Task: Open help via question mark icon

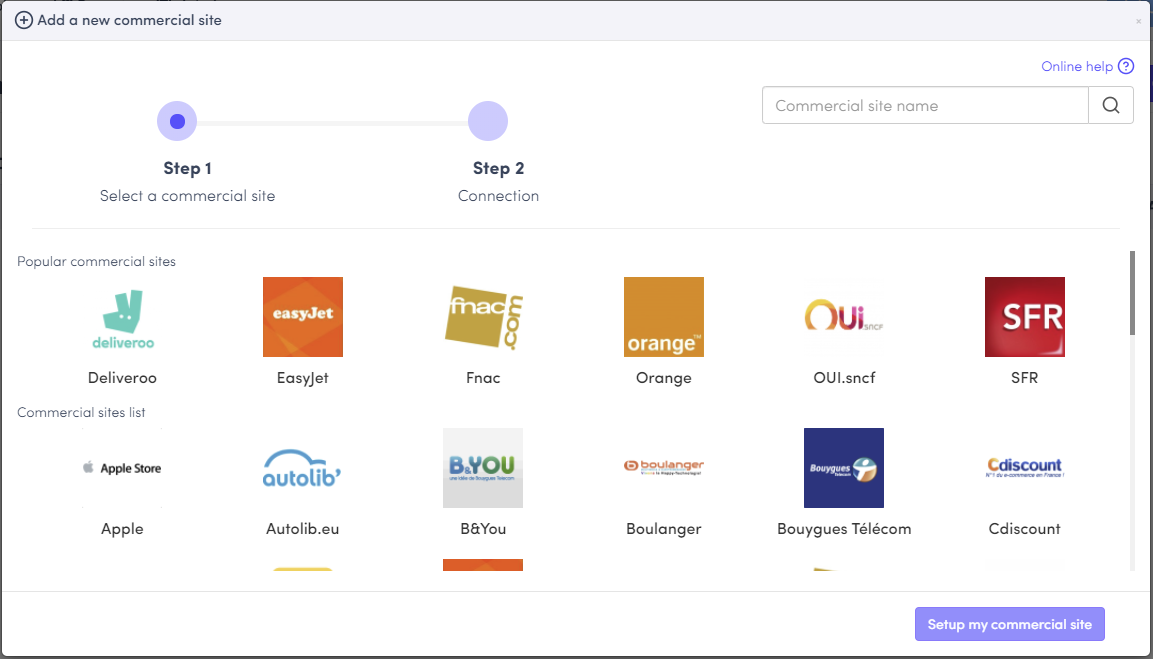Action: pos(1126,66)
